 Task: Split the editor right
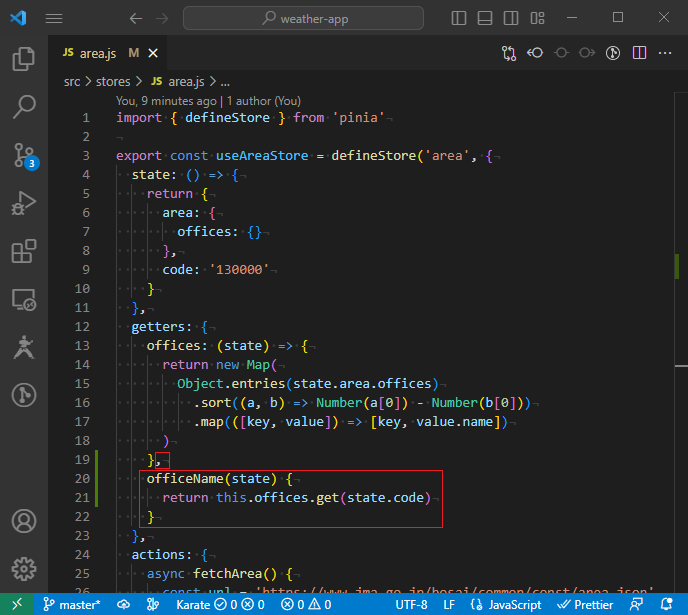point(639,54)
